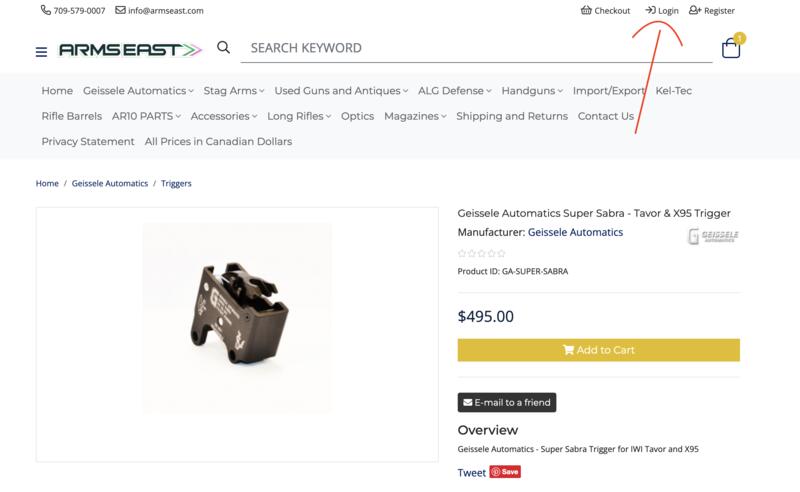Click the Geissele Automatics brand logo

(x=713, y=237)
